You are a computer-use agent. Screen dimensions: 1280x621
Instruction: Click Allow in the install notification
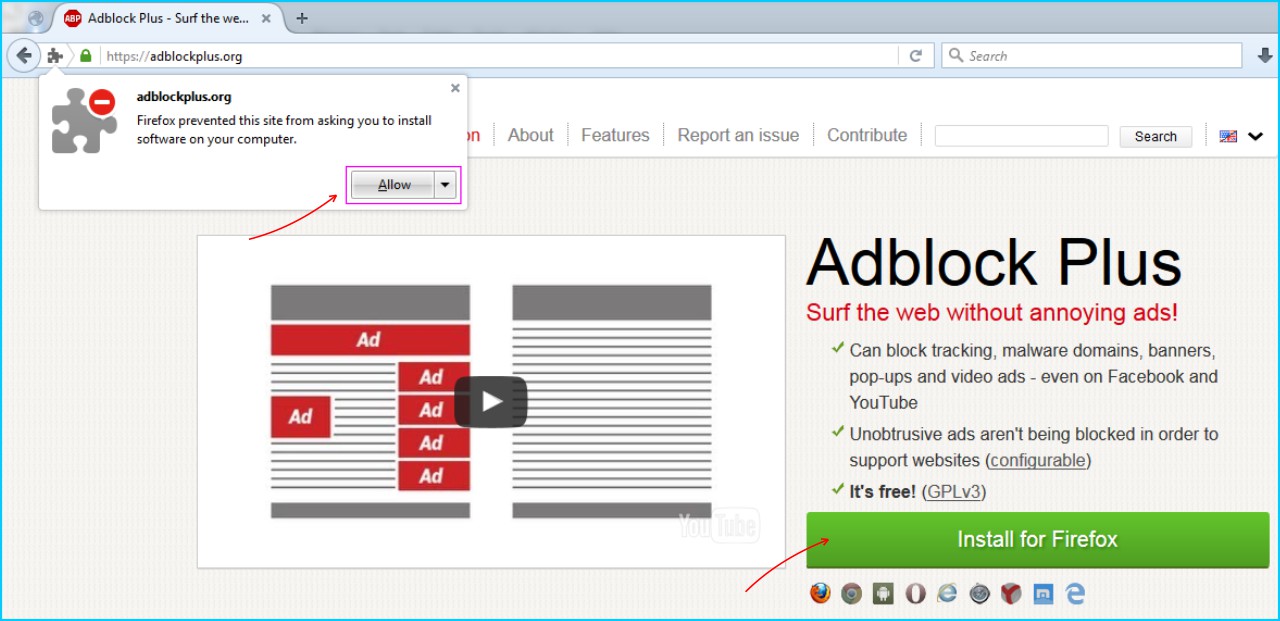coord(393,185)
